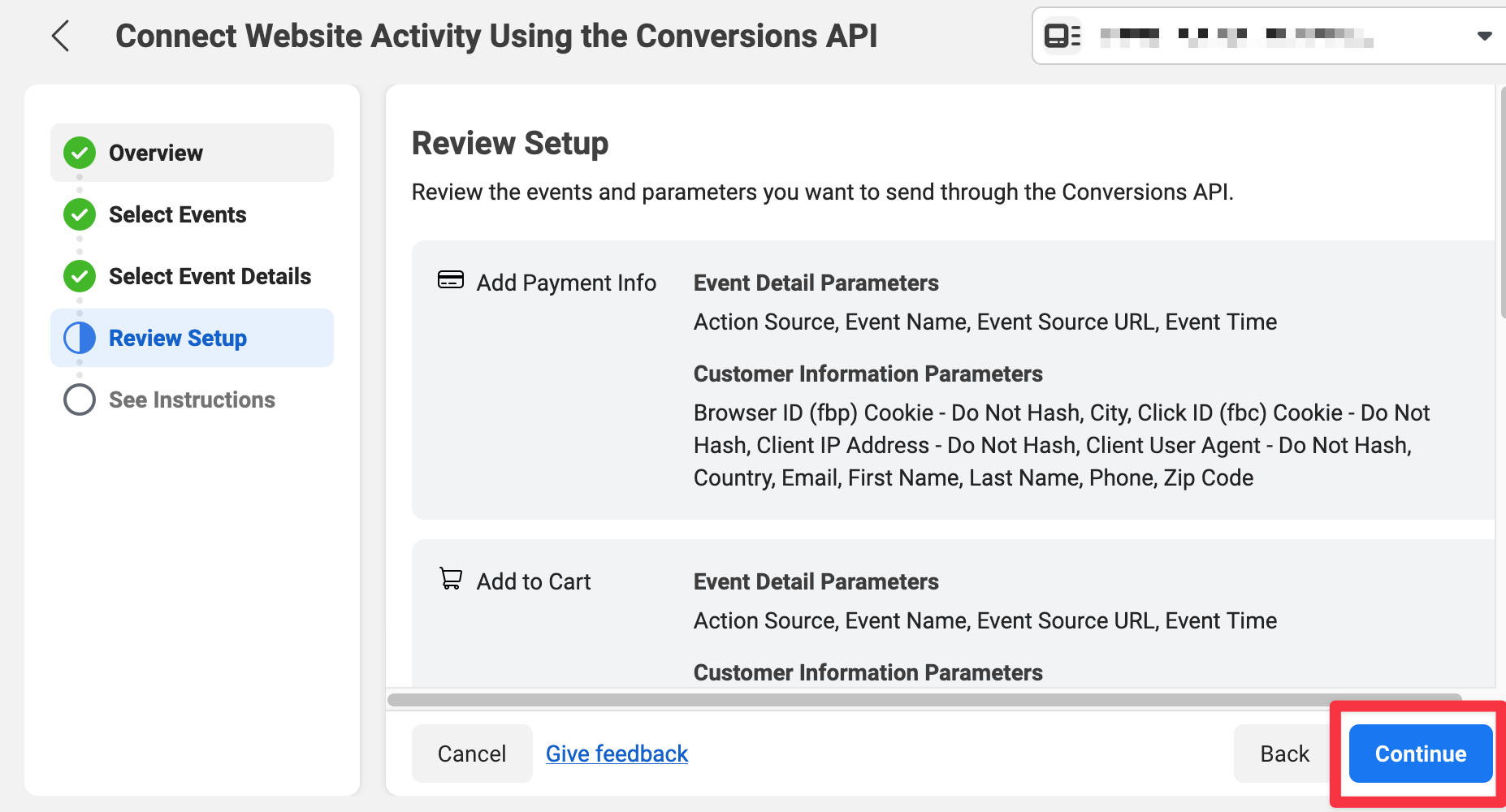
Task: Click the data source icon in account selector
Action: pos(1062,36)
